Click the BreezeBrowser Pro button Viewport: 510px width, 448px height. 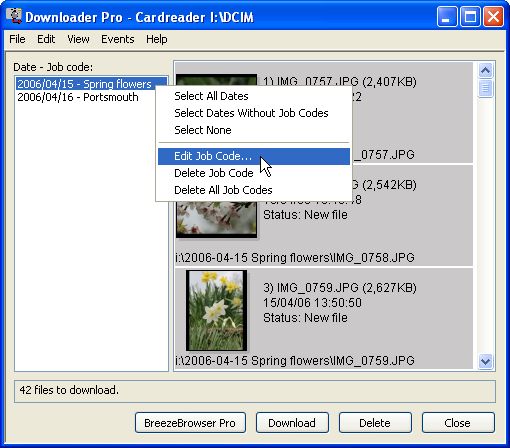(190, 423)
